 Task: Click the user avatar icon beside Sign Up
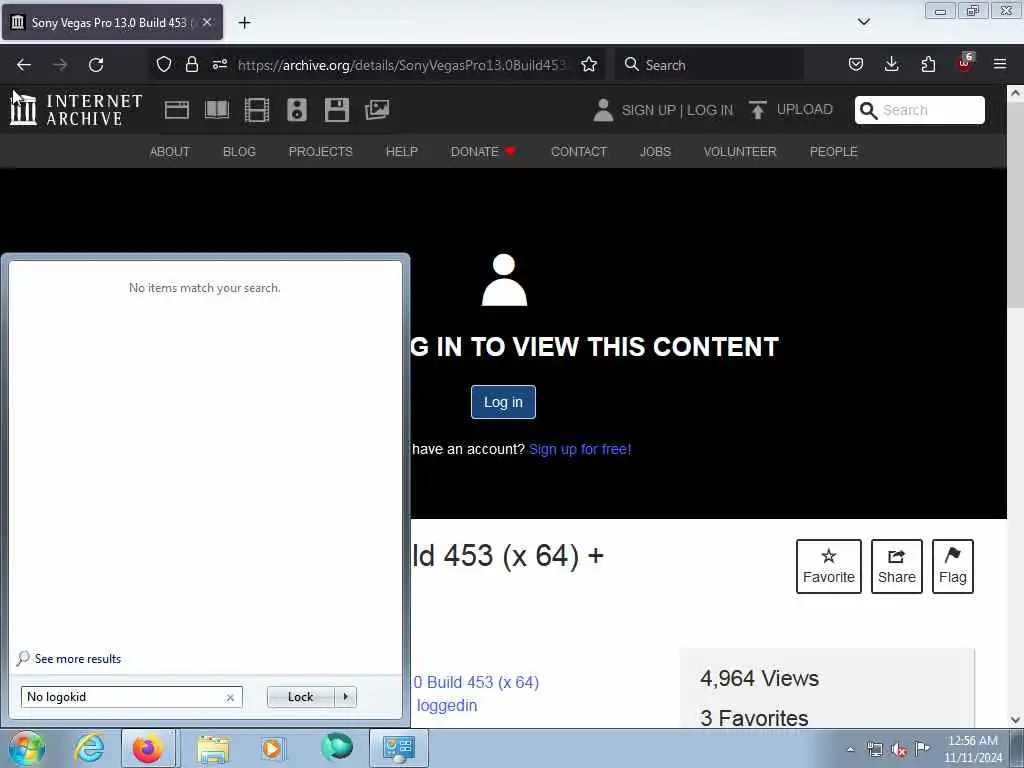(603, 110)
